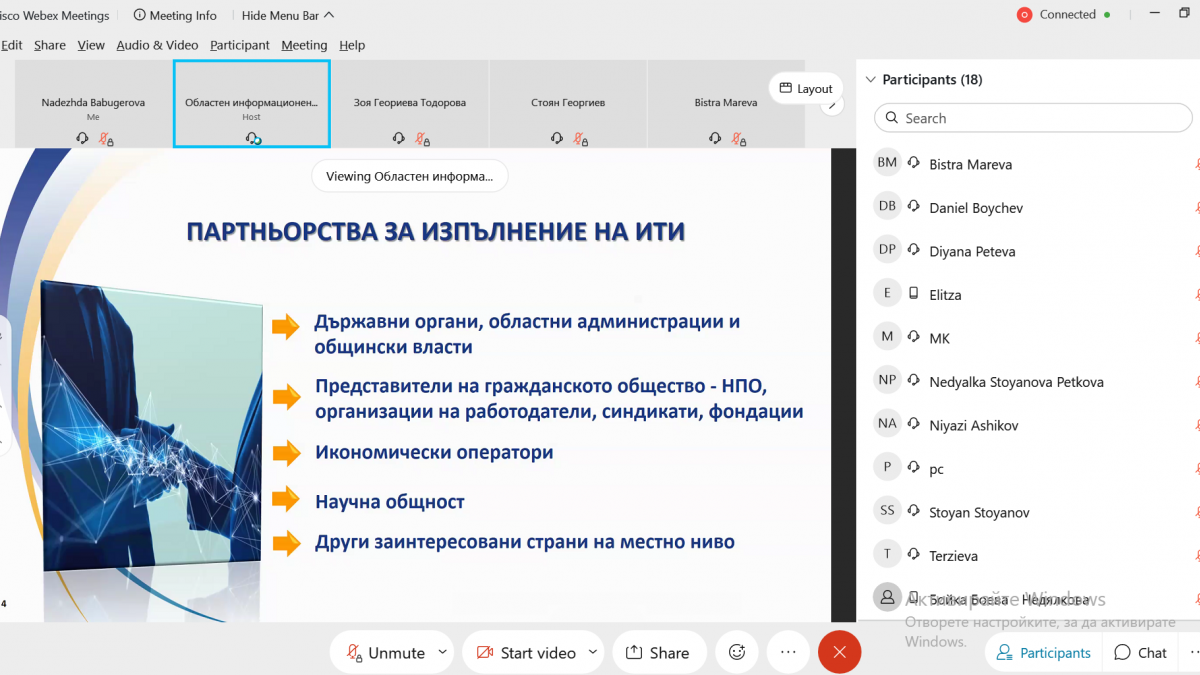The image size is (1200, 675).
Task: Open audio options arrow beside Unmute
Action: coord(443,652)
